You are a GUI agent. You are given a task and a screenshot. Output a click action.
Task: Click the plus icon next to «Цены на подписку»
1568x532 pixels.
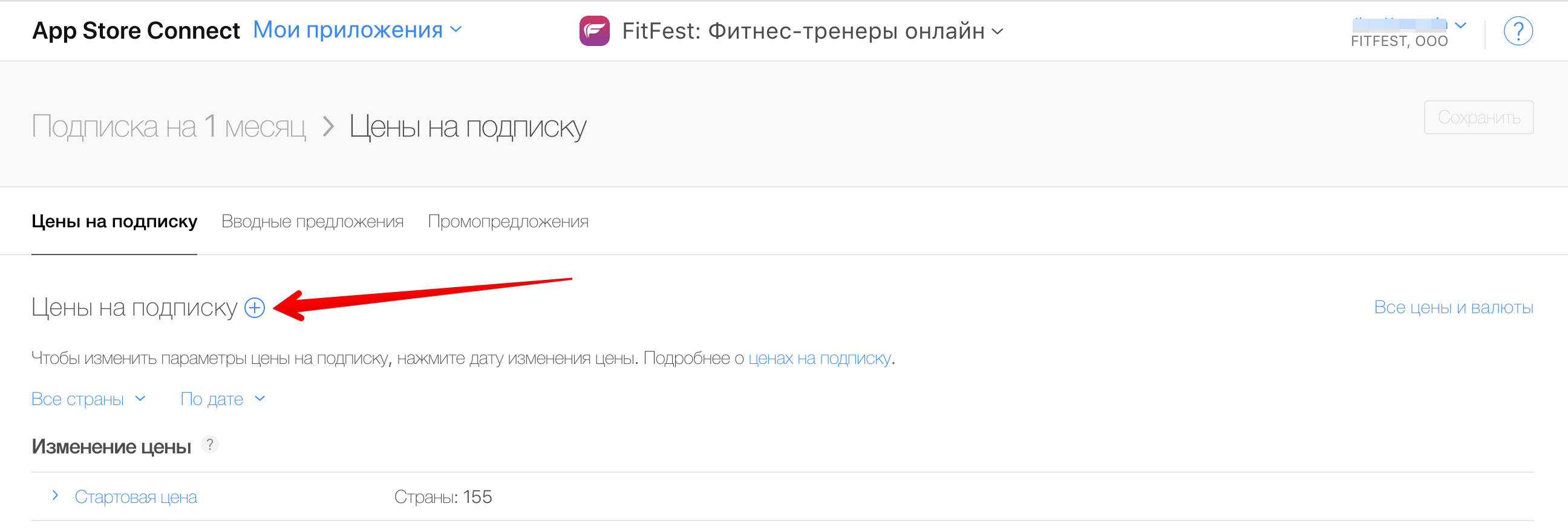[x=255, y=308]
